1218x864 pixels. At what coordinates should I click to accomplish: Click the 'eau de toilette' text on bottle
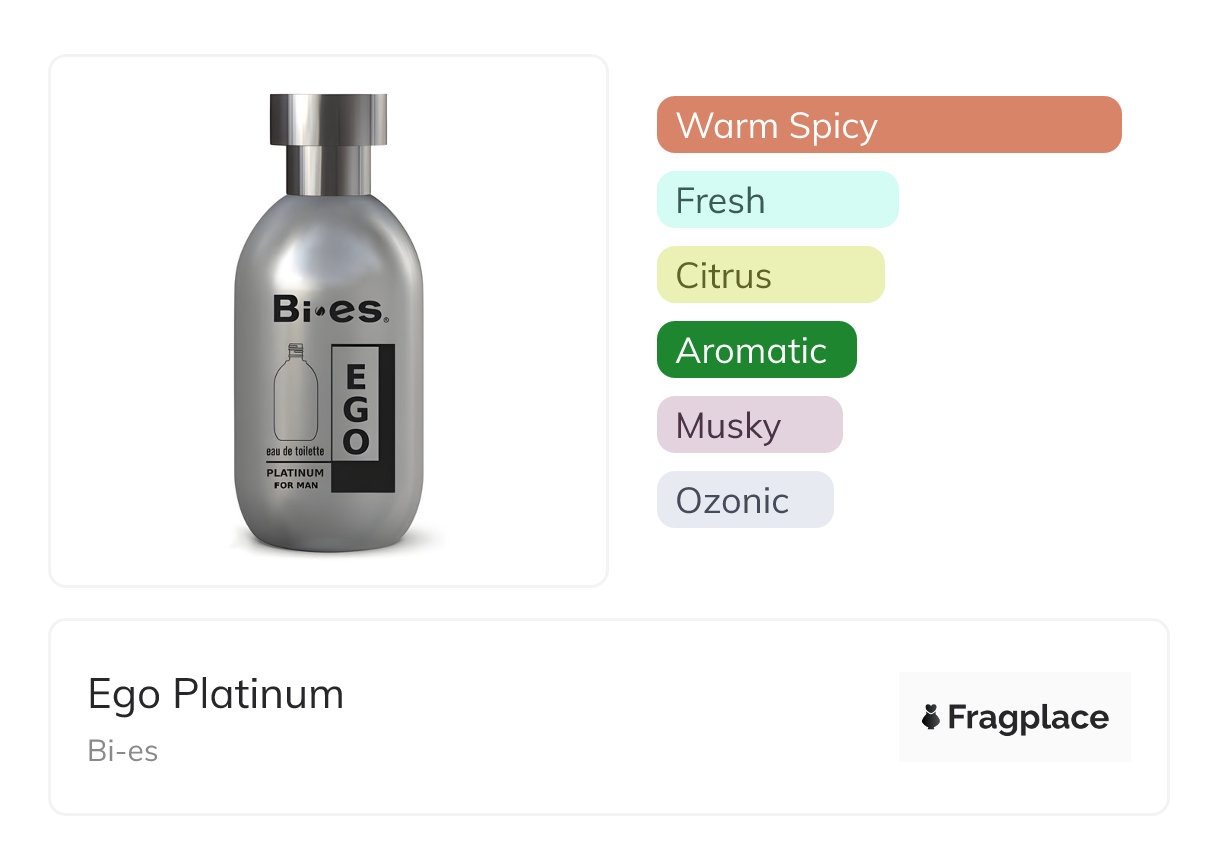pos(295,453)
